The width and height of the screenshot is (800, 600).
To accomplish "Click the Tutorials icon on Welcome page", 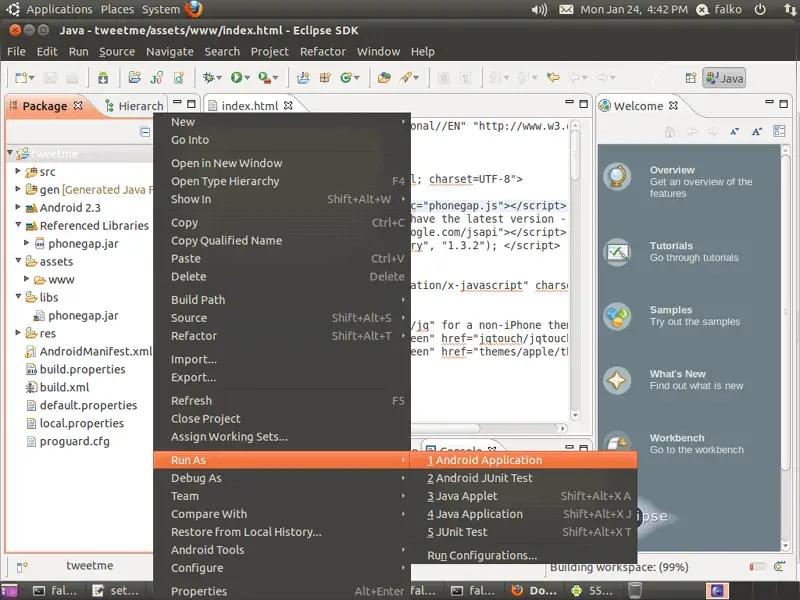I will (x=617, y=252).
